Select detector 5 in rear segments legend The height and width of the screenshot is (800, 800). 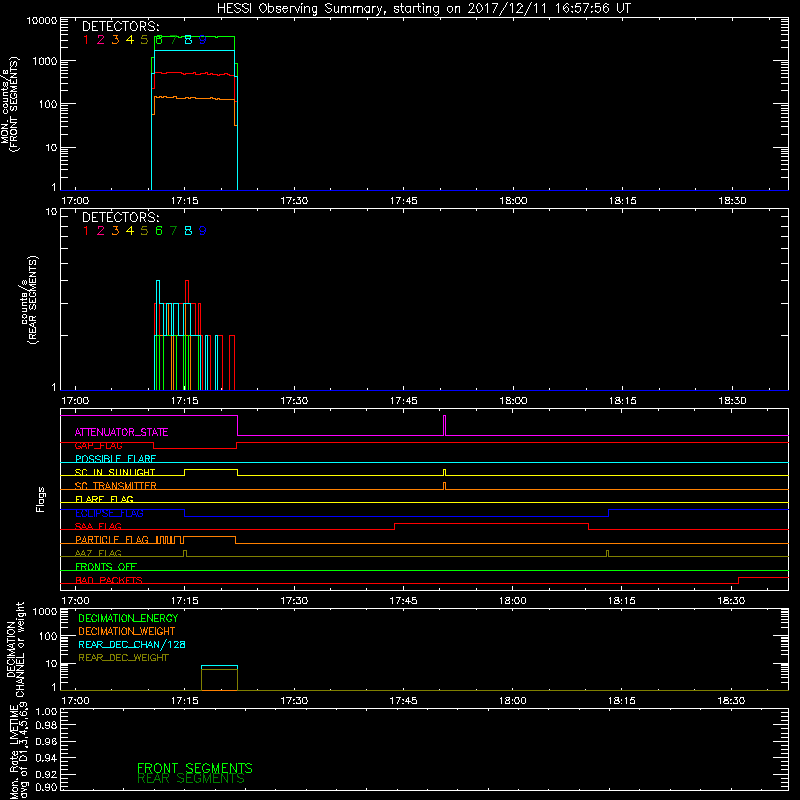click(144, 231)
